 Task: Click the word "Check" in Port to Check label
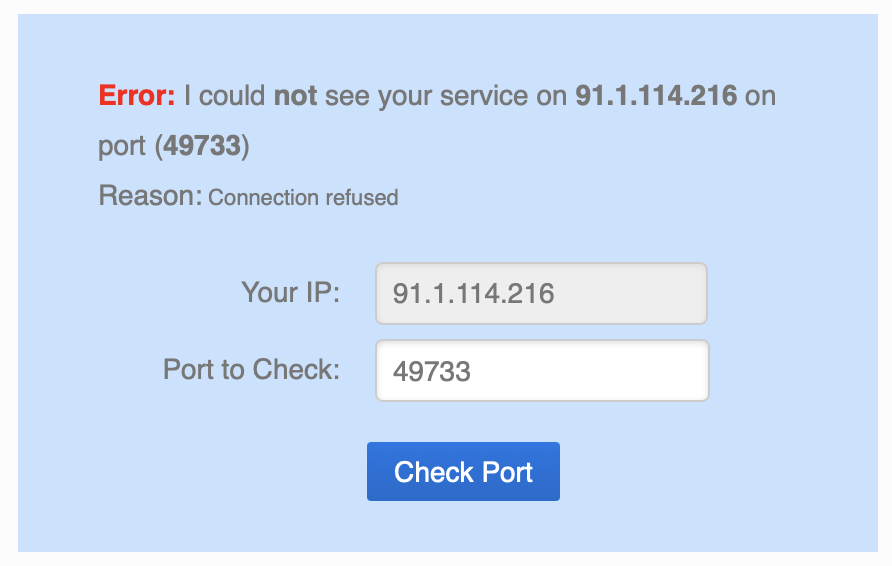[x=296, y=370]
